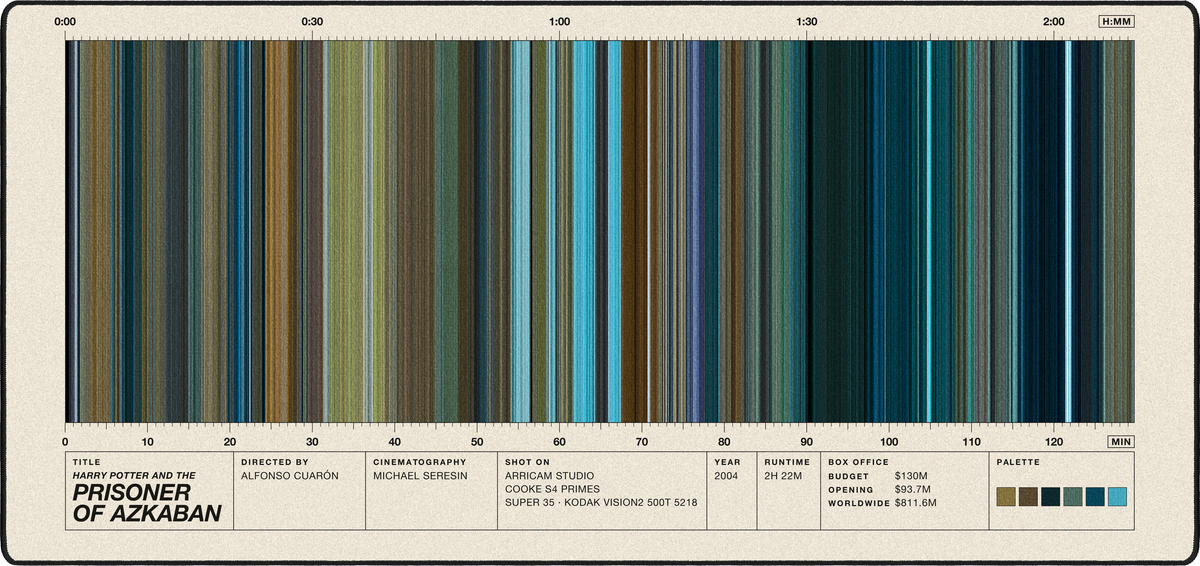Select the opening value "$93.7M"

pyautogui.click(x=914, y=489)
